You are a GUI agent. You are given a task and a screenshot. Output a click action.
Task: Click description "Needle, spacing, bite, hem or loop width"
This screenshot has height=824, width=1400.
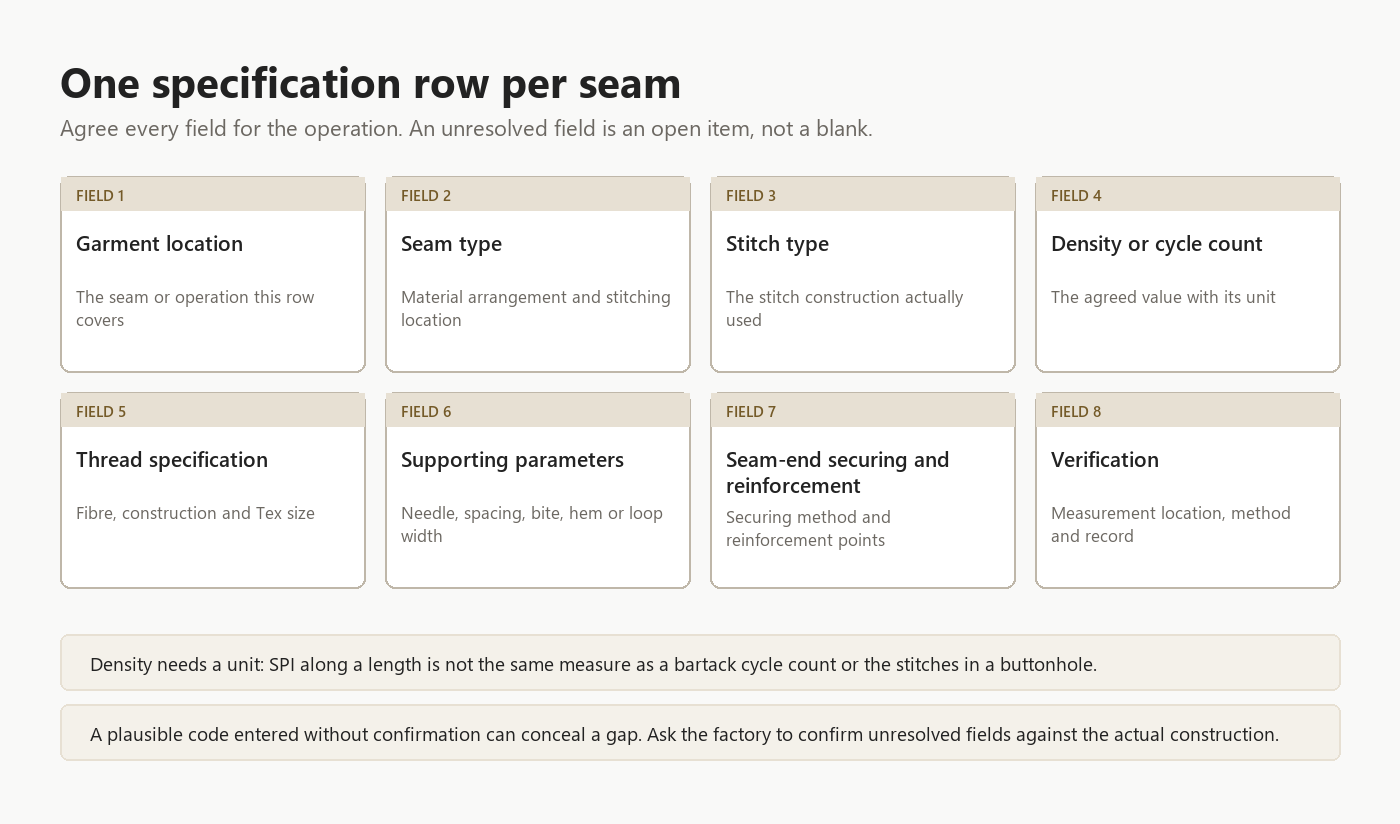click(532, 525)
